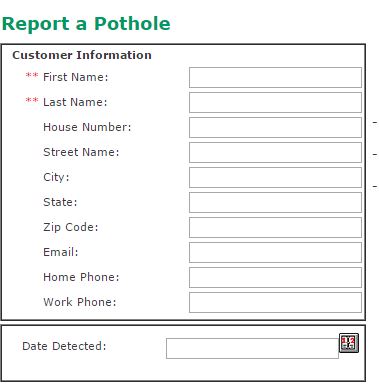Select the House Number field
Image resolution: width=379 pixels, height=389 pixels.
(275, 127)
